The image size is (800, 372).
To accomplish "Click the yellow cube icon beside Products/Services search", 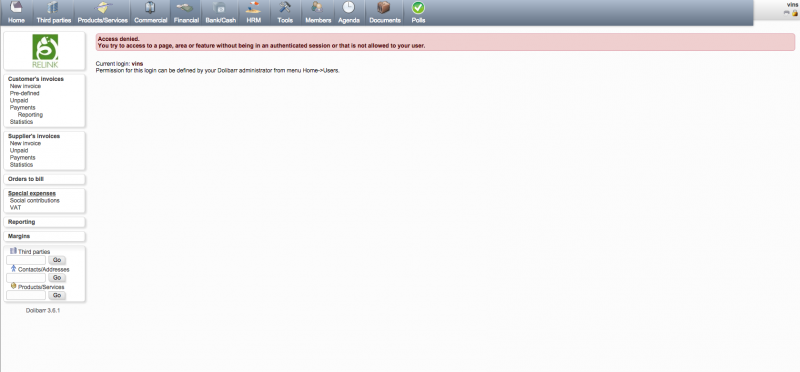I will point(13,286).
